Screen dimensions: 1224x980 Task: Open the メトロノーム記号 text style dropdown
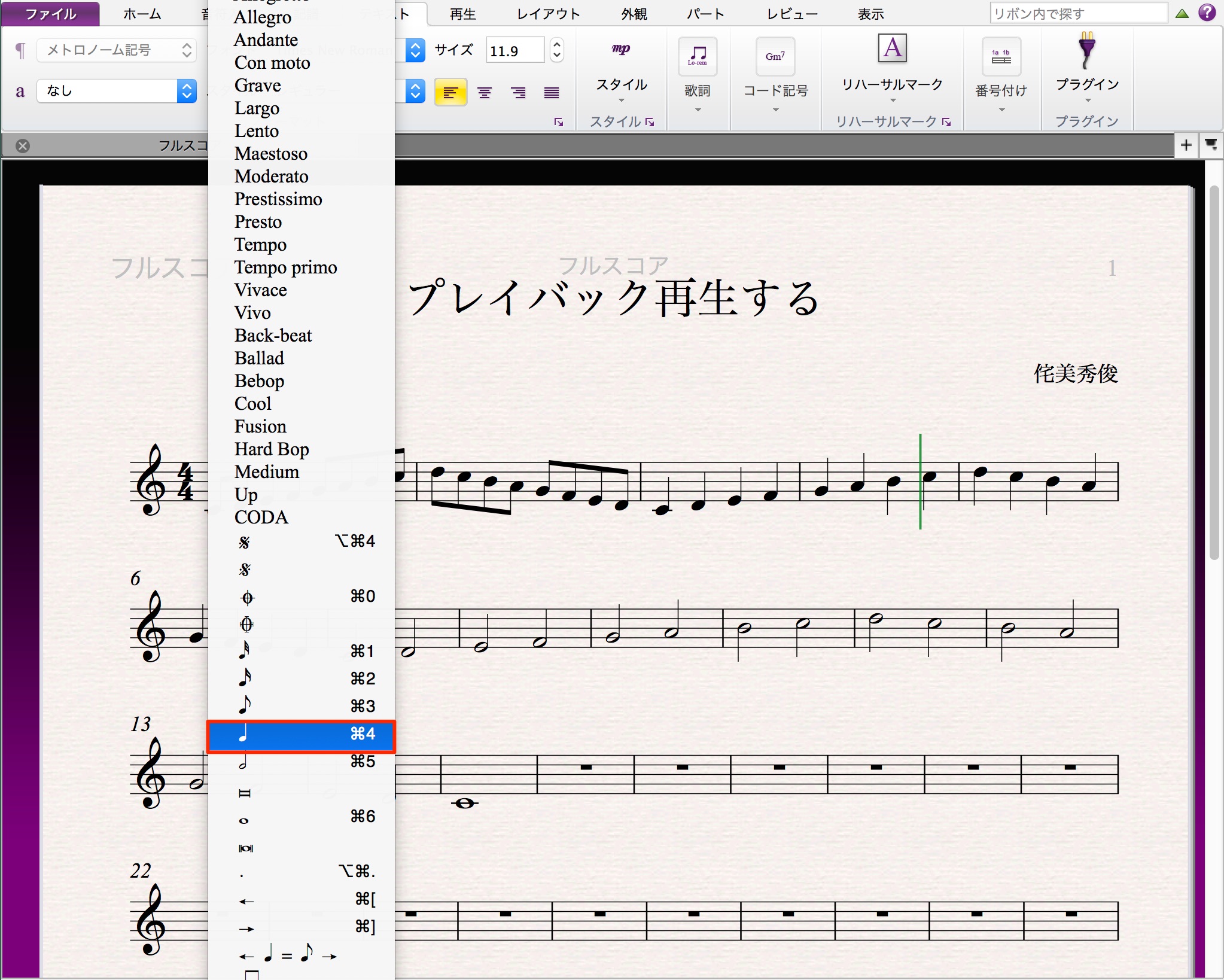[117, 50]
